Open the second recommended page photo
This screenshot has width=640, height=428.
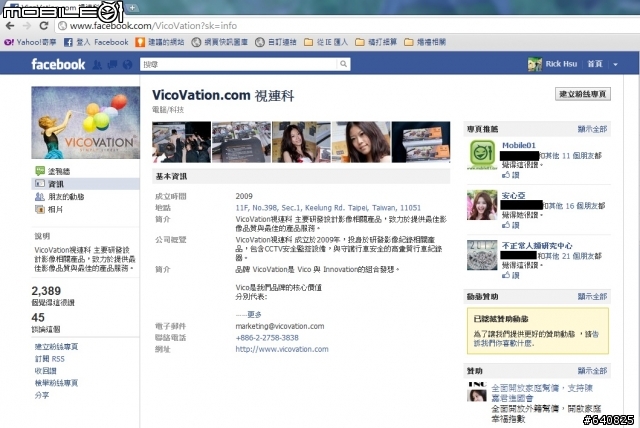coord(482,205)
